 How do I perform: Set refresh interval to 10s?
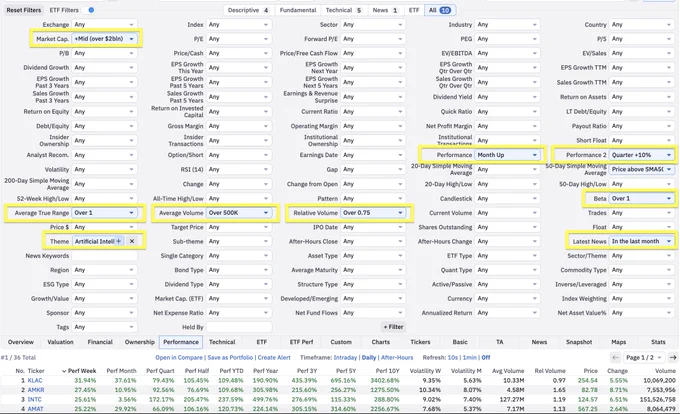tap(453, 358)
